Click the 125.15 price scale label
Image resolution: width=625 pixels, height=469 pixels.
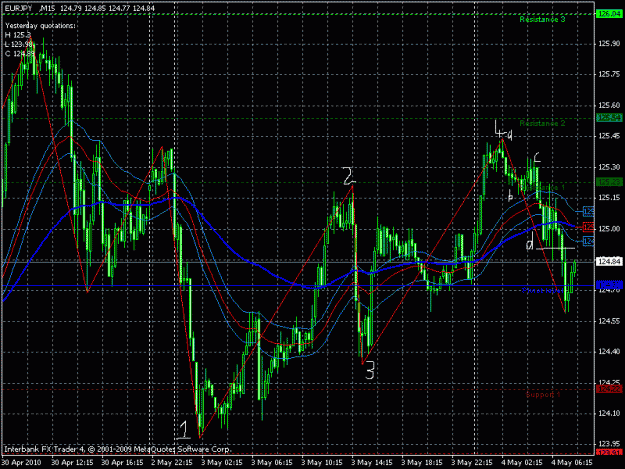609,198
